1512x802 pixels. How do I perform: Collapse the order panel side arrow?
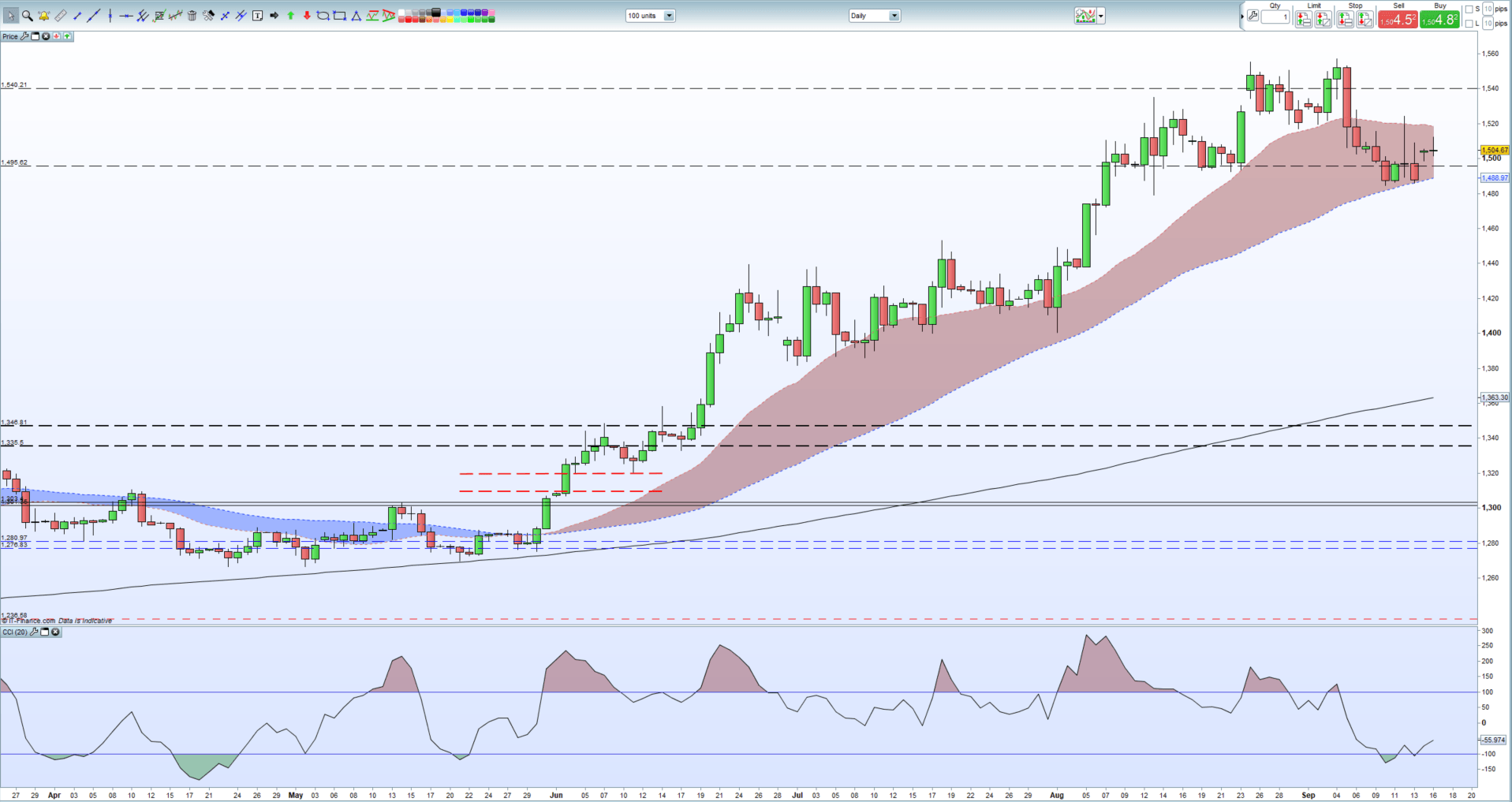click(x=1242, y=17)
